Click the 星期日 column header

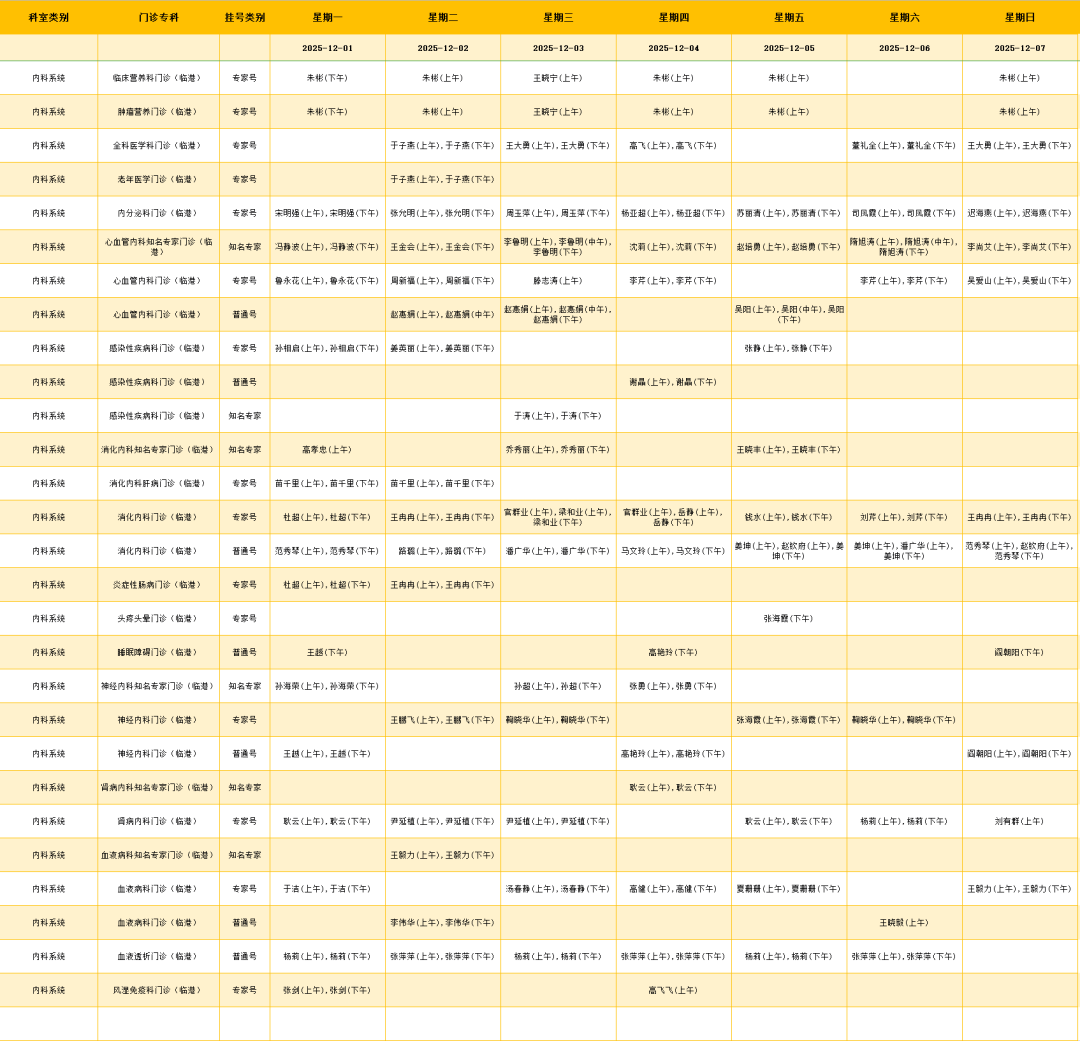tap(1019, 17)
